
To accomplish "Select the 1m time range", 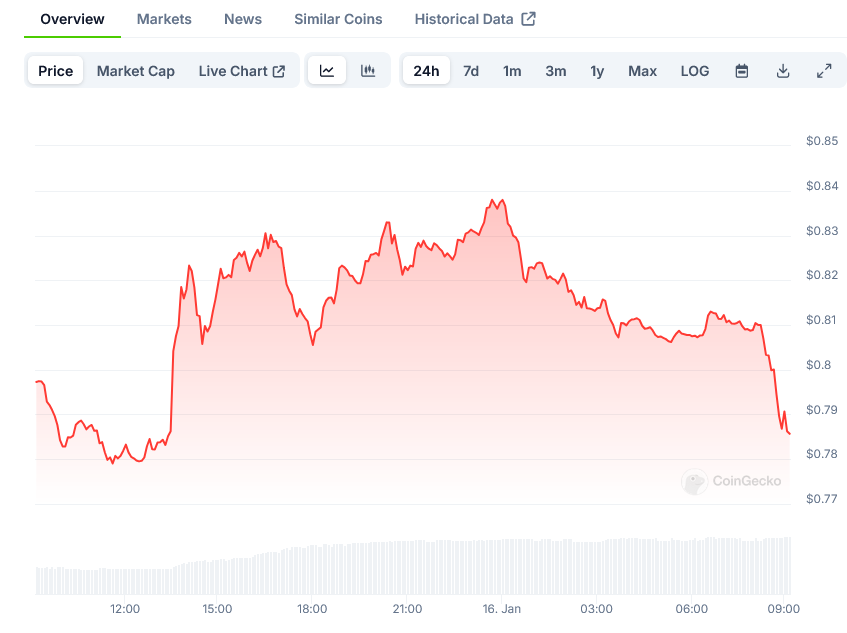I will click(x=512, y=71).
